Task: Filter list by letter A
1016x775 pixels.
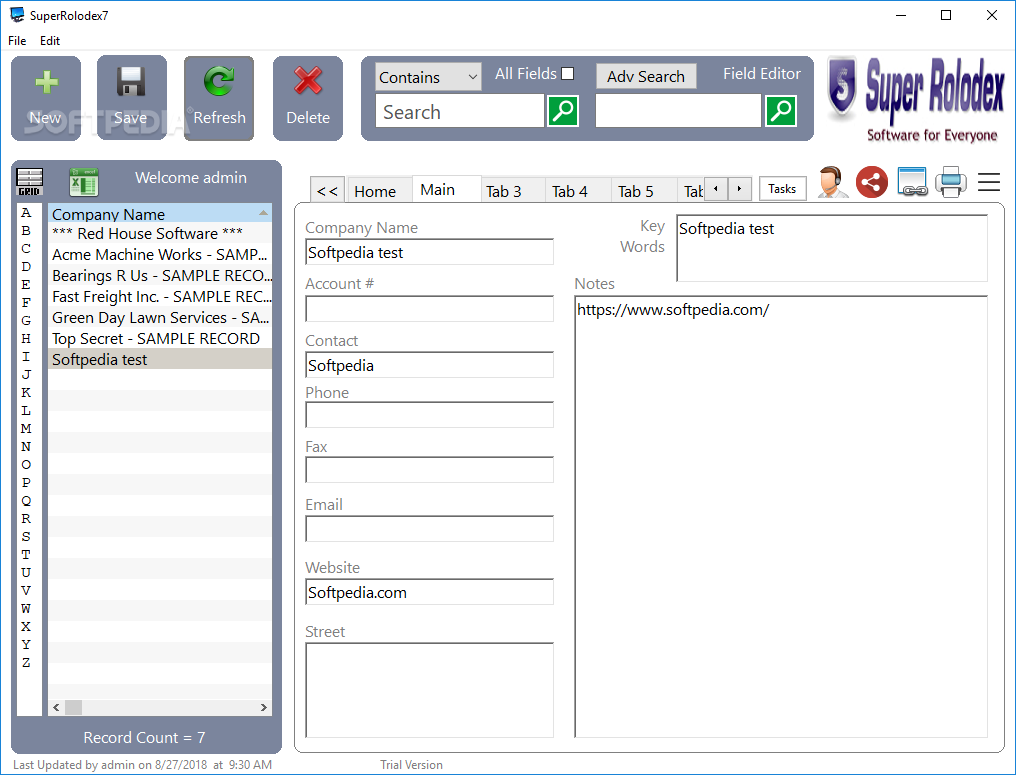Action: (26, 213)
